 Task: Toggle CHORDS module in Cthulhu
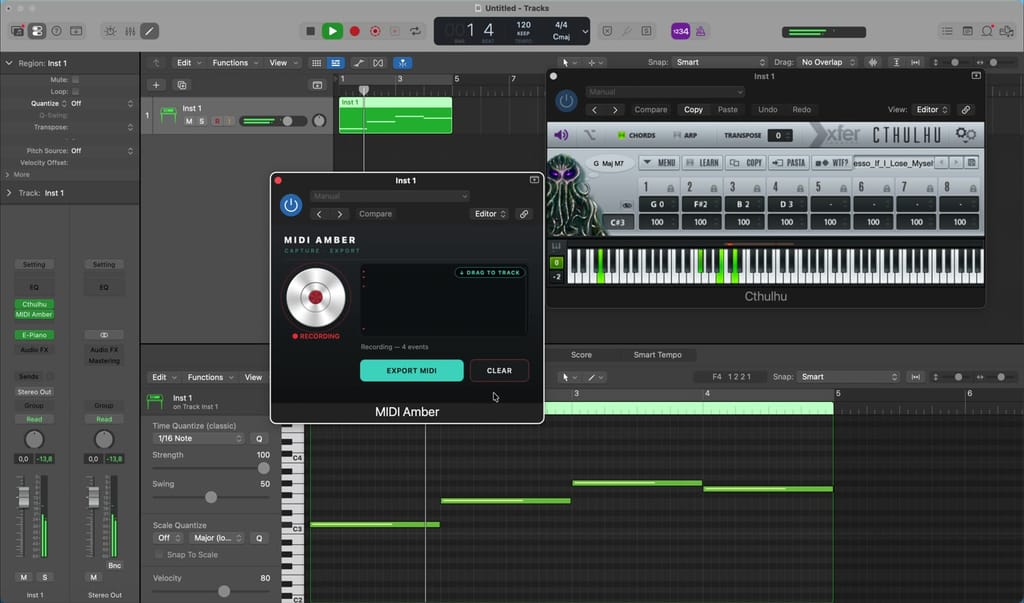click(x=636, y=135)
